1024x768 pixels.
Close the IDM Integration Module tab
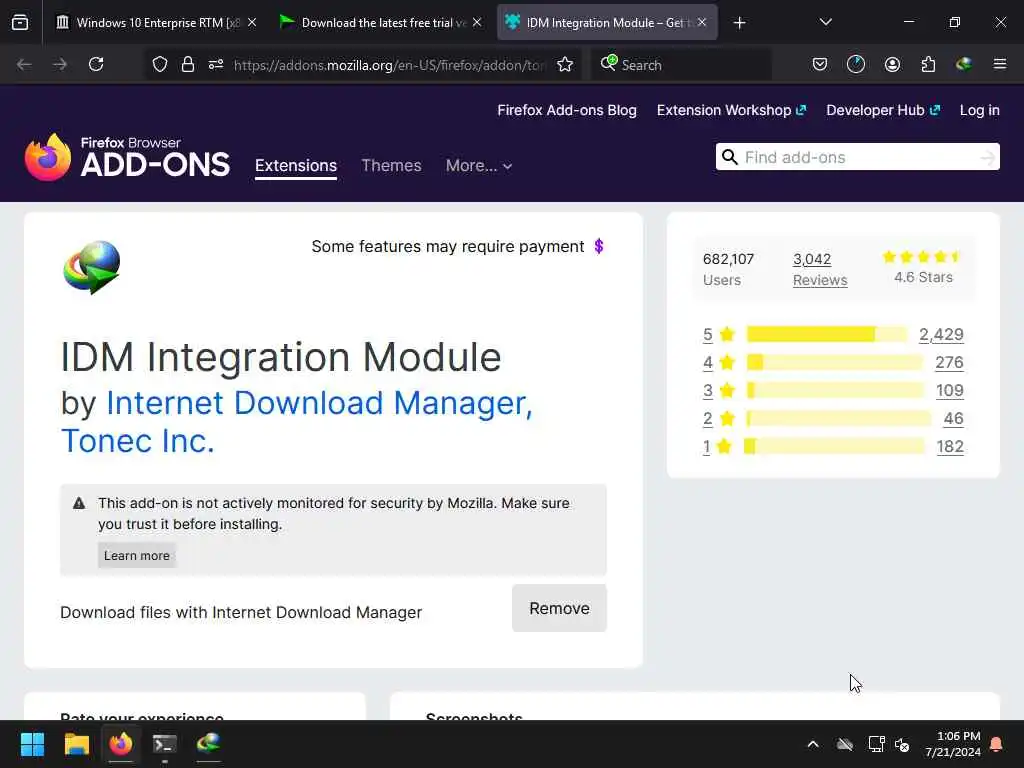pyautogui.click(x=702, y=22)
